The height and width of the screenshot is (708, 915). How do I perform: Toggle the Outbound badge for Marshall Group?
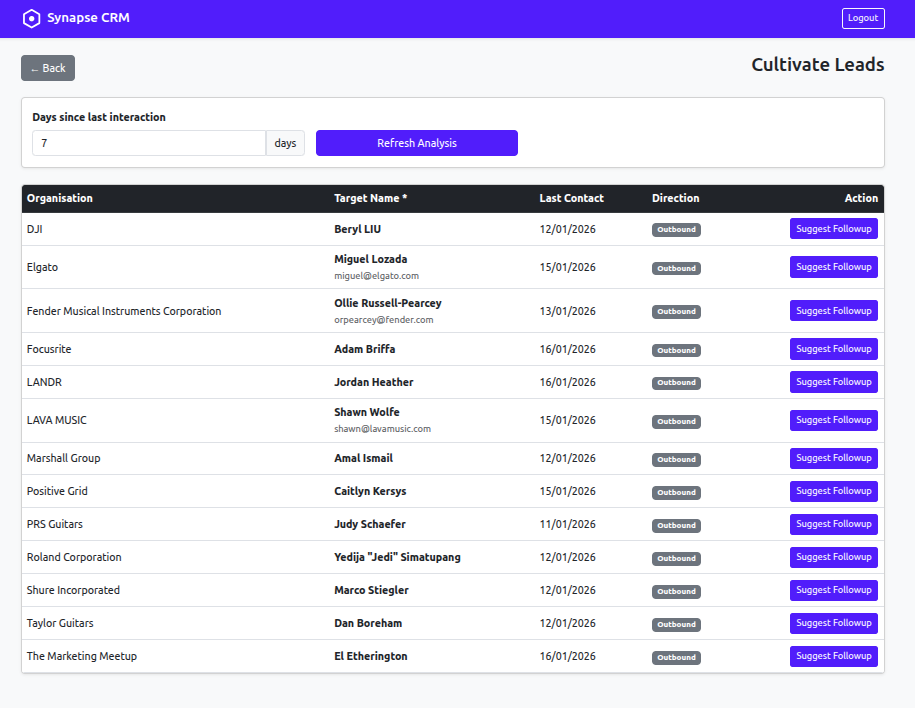pos(676,459)
